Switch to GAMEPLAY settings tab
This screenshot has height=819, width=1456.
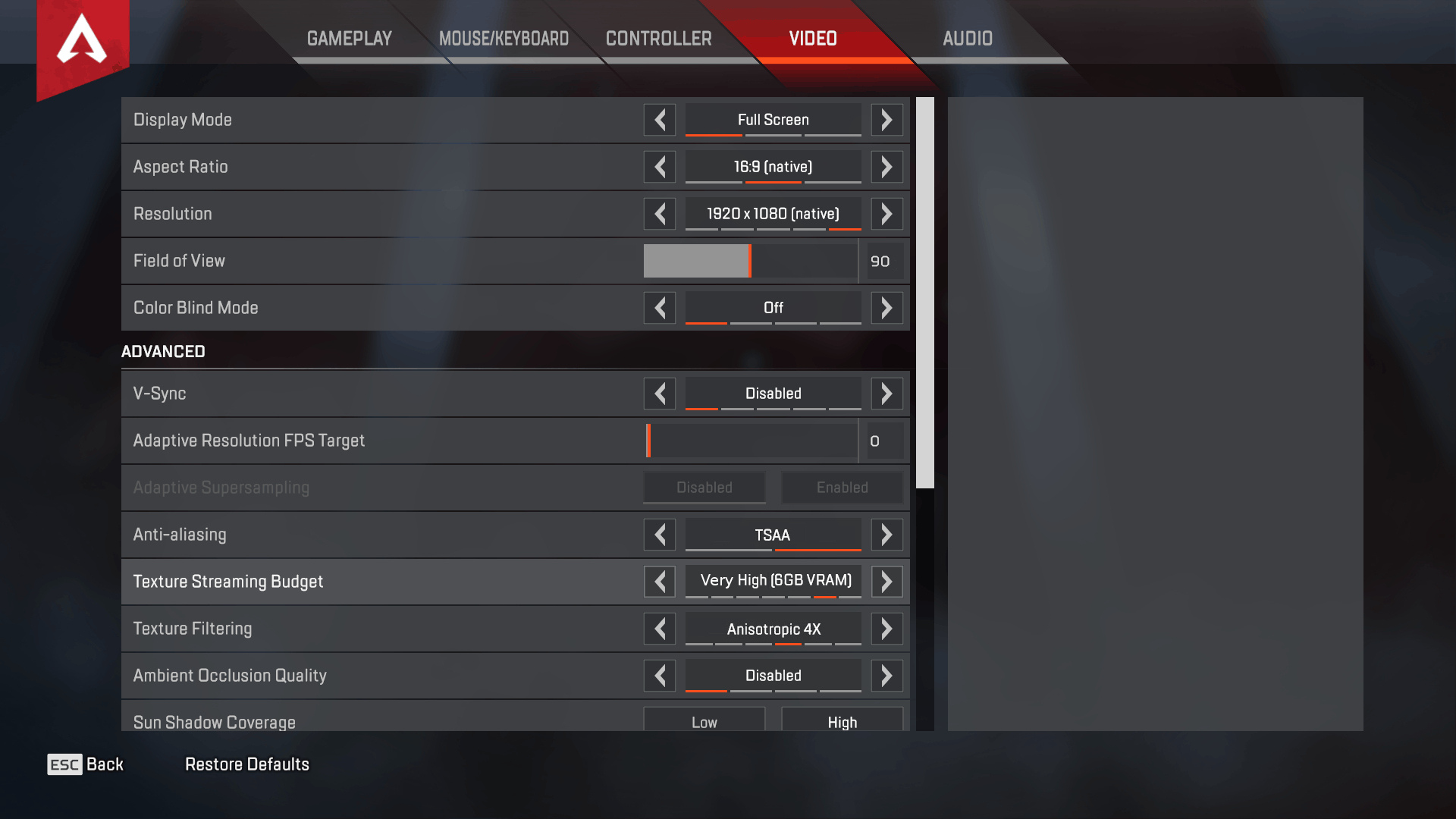351,39
